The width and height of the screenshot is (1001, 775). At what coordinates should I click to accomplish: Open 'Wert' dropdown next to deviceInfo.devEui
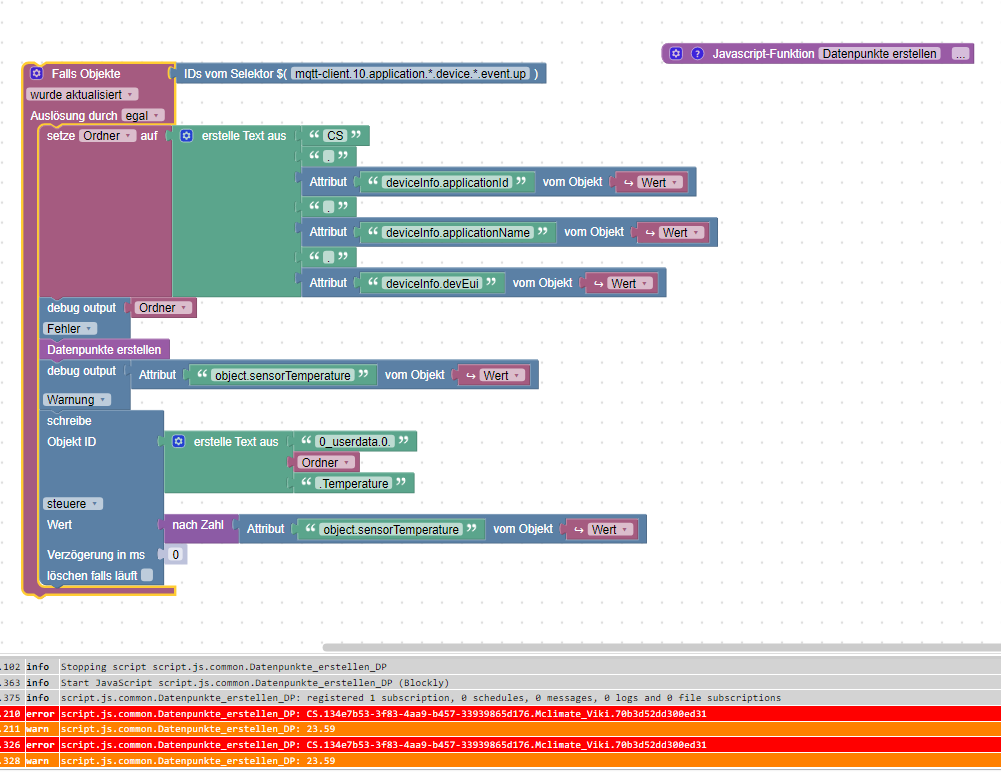630,283
